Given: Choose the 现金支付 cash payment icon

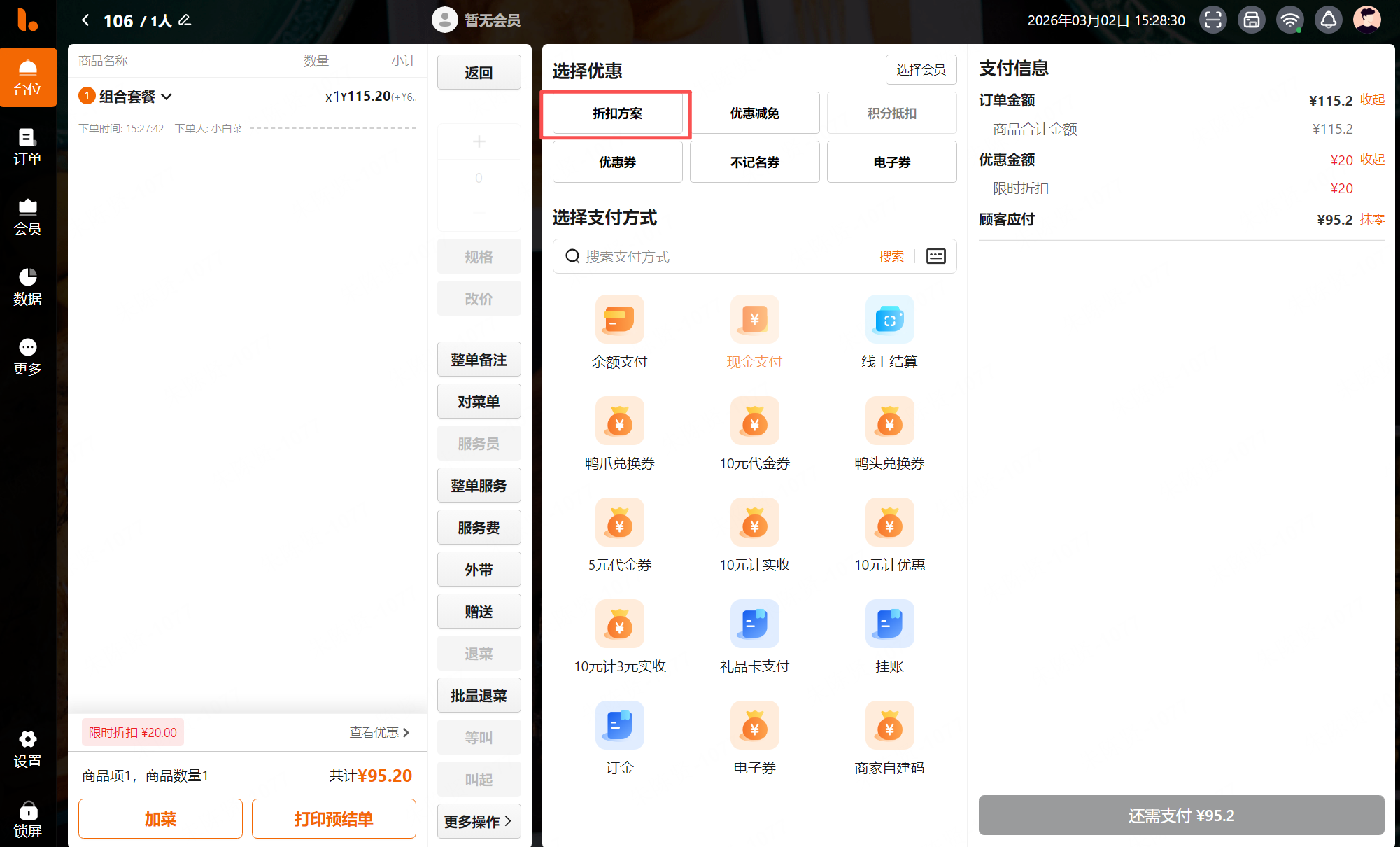Looking at the screenshot, I should [754, 320].
